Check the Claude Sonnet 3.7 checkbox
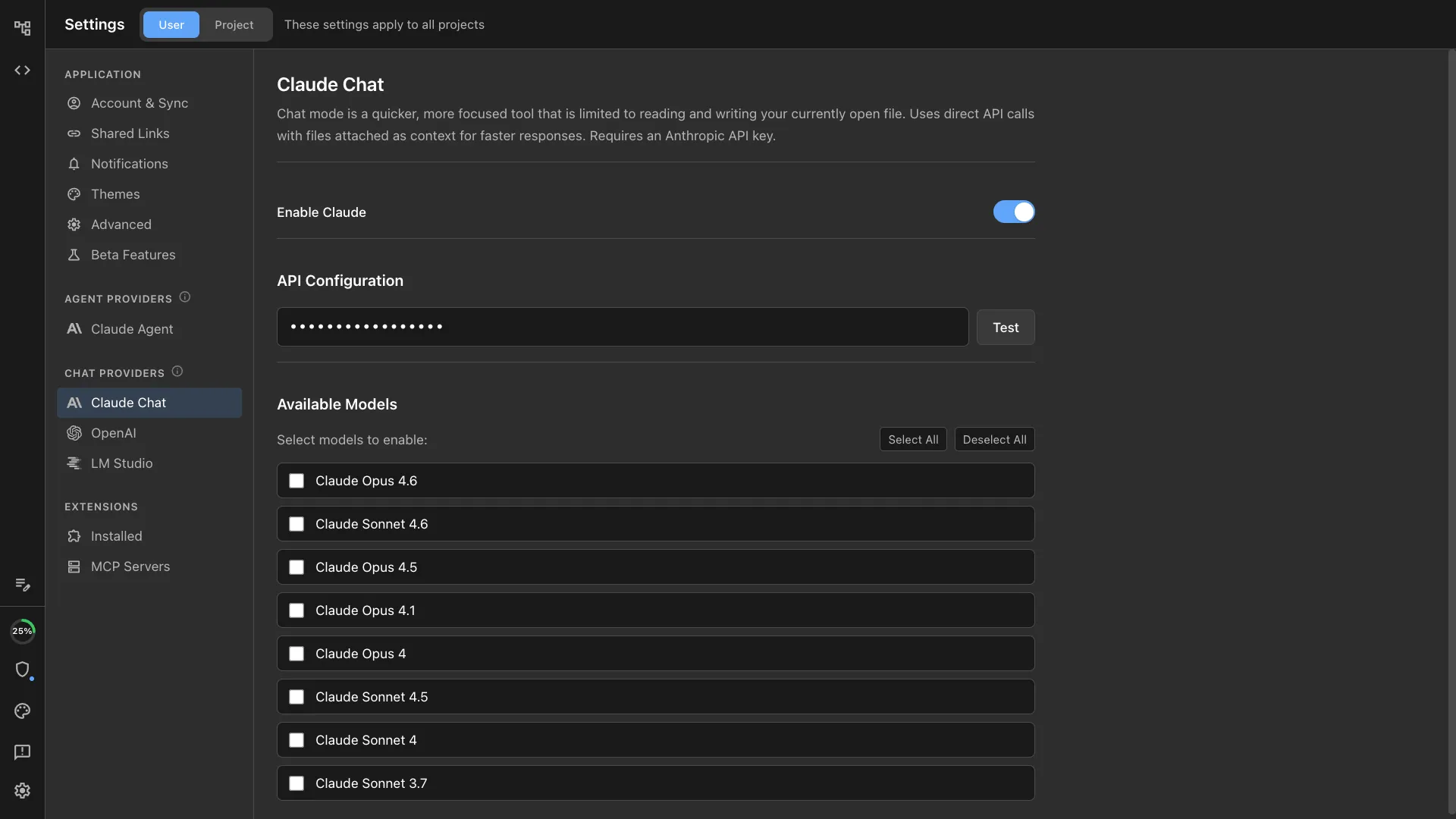Screen dimensions: 1456x819 point(297,783)
